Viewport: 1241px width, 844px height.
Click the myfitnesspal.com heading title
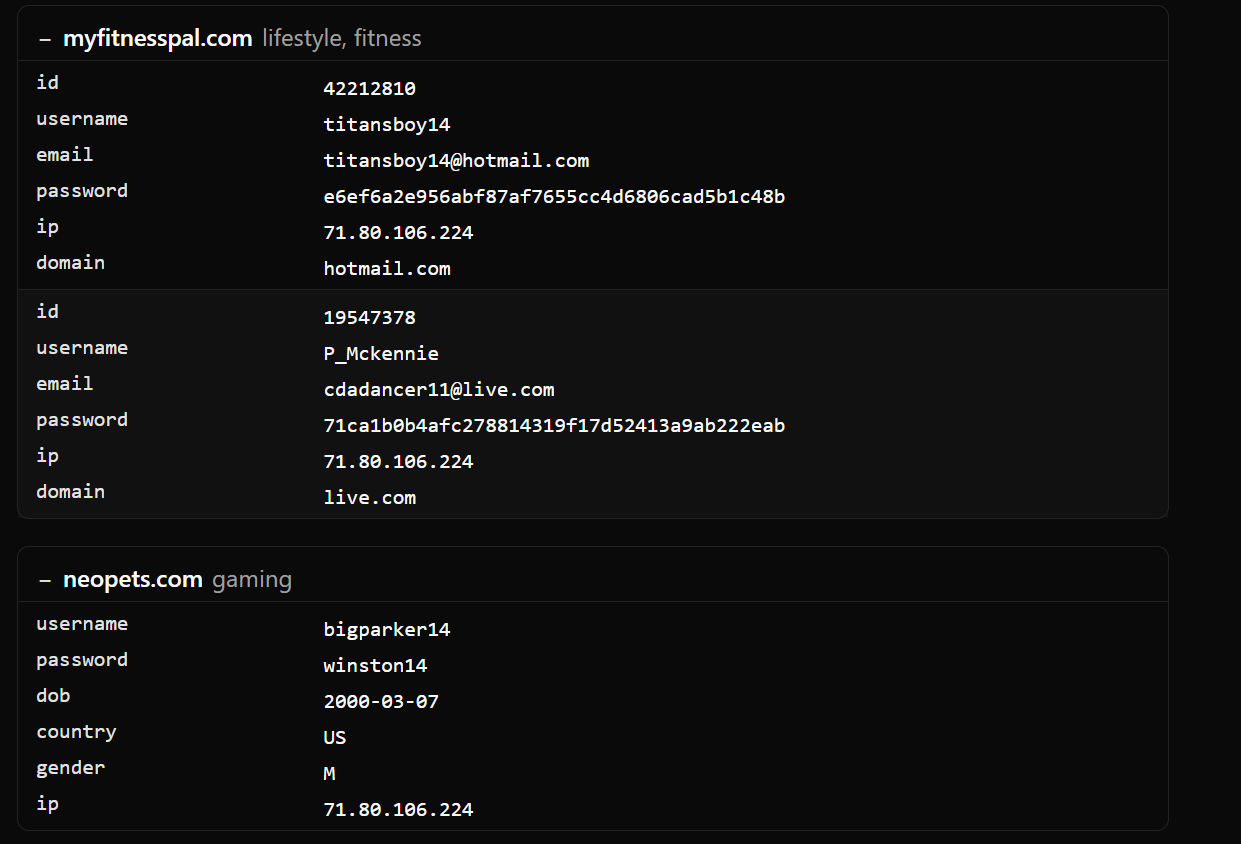pos(157,39)
